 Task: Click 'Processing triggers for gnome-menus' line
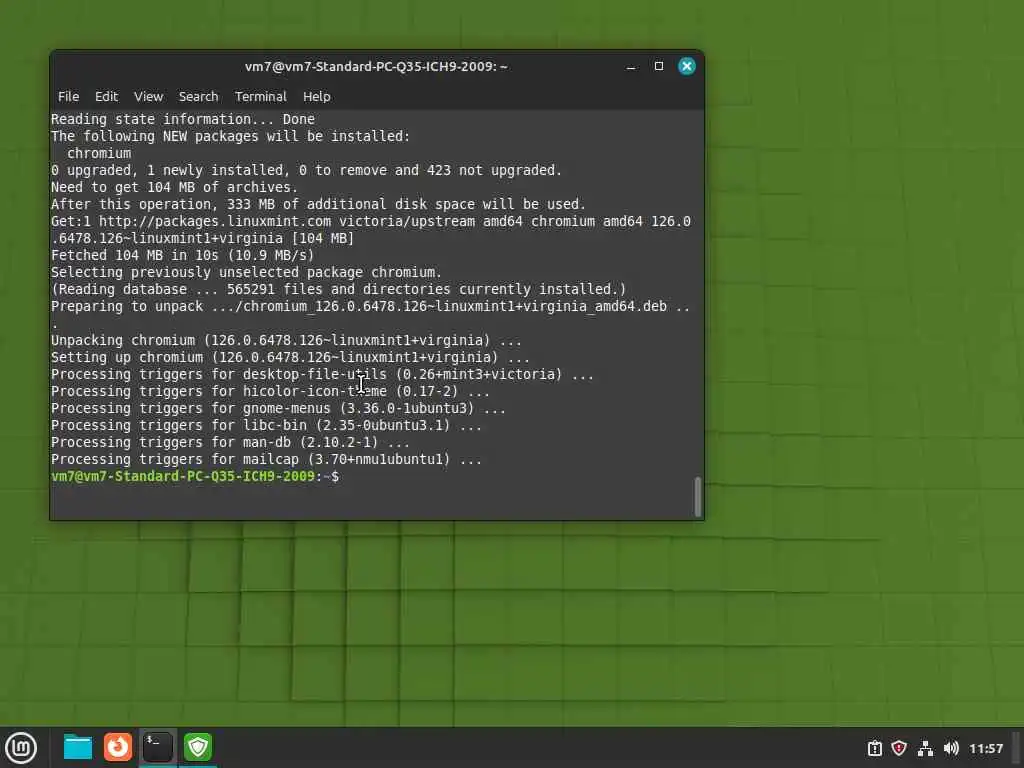tap(279, 408)
